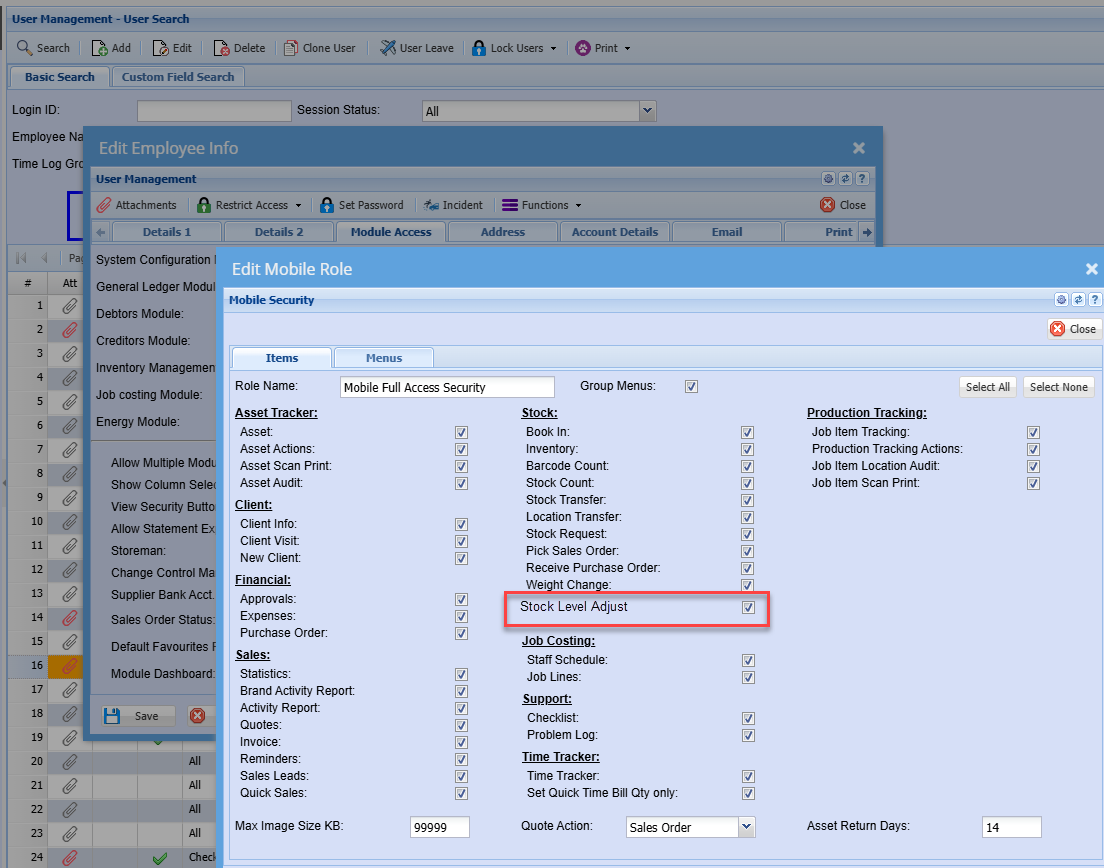Click the Set Password lock icon
1104x868 pixels.
pos(327,205)
